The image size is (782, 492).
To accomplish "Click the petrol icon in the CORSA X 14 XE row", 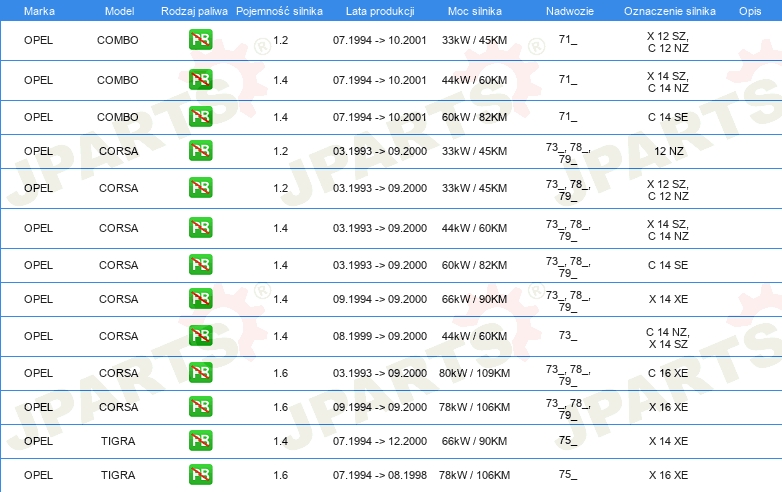I will tap(200, 299).
